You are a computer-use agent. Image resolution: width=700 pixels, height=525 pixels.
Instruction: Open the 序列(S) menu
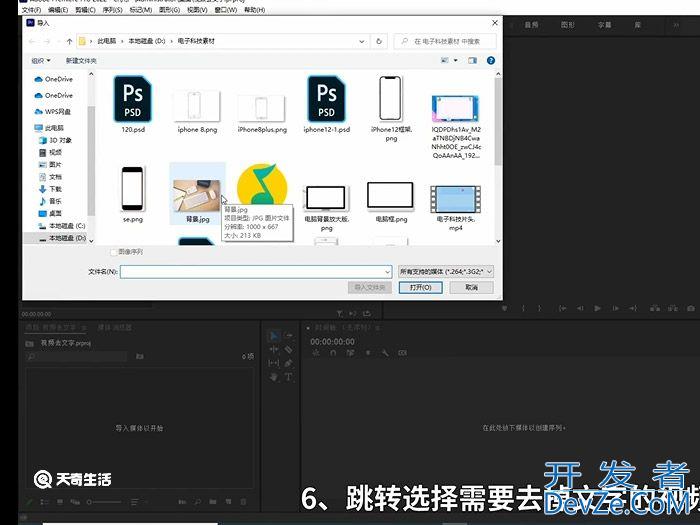click(112, 10)
